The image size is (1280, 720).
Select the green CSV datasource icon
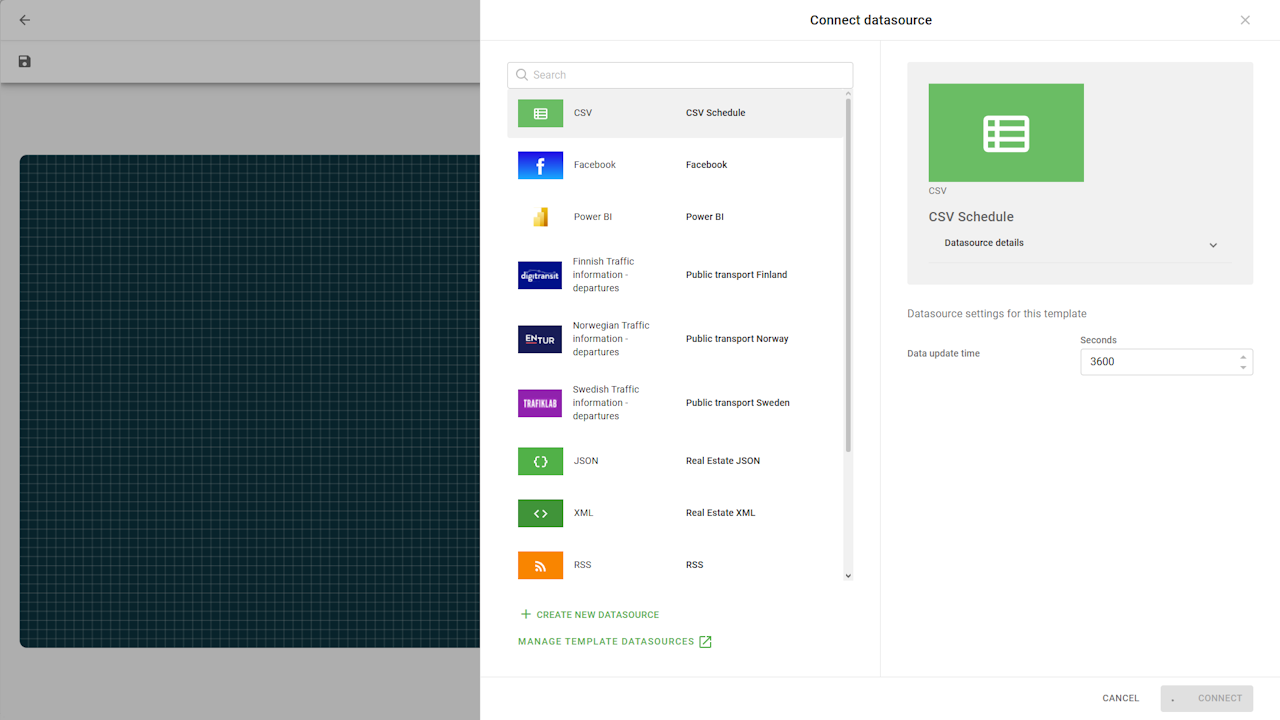coord(540,114)
